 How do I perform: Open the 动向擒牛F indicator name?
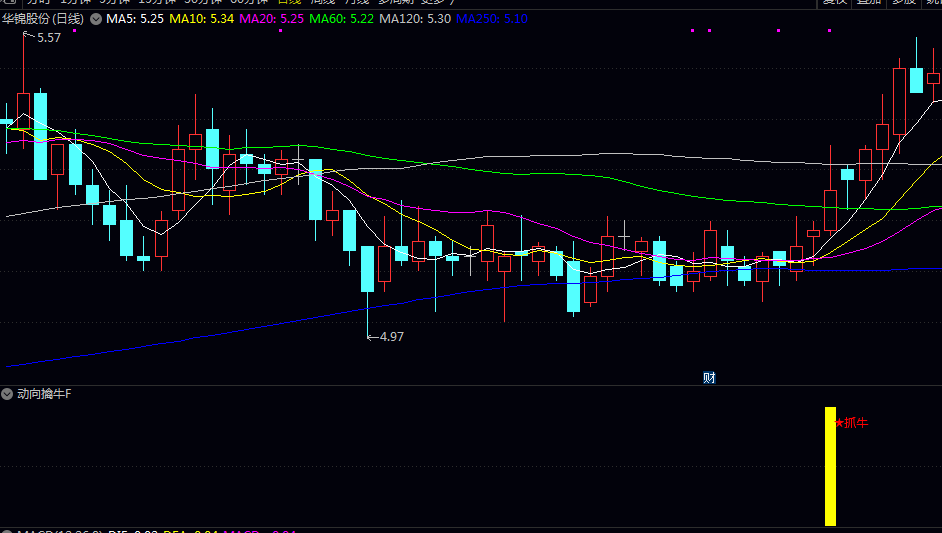[44, 394]
